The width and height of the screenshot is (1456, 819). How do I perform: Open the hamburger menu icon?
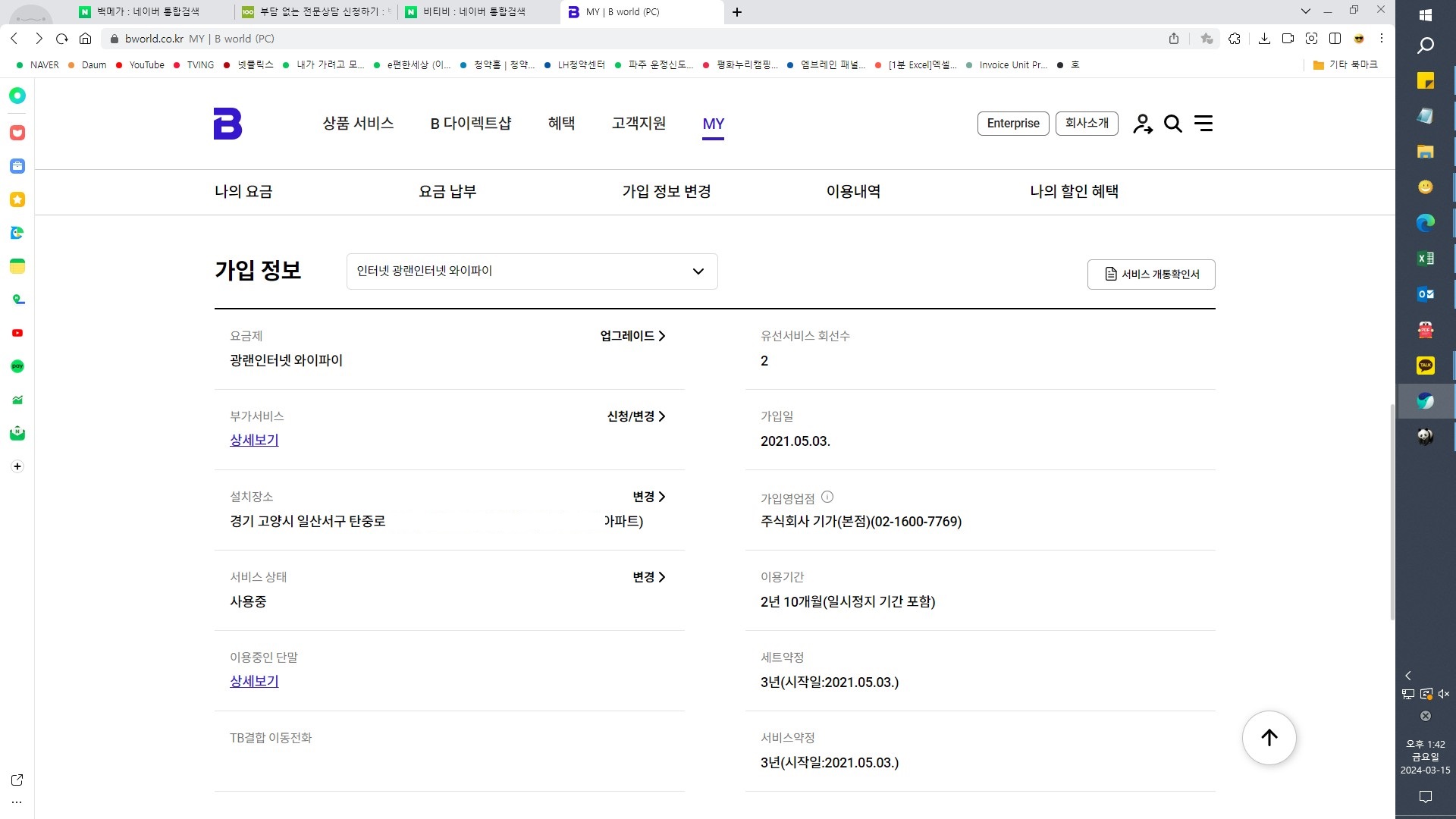(1203, 124)
